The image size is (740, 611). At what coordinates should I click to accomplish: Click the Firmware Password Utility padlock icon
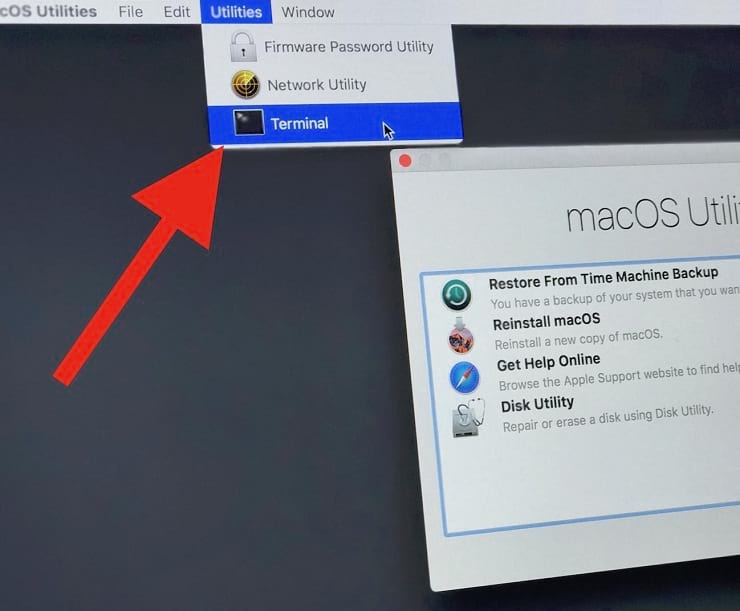click(x=243, y=47)
